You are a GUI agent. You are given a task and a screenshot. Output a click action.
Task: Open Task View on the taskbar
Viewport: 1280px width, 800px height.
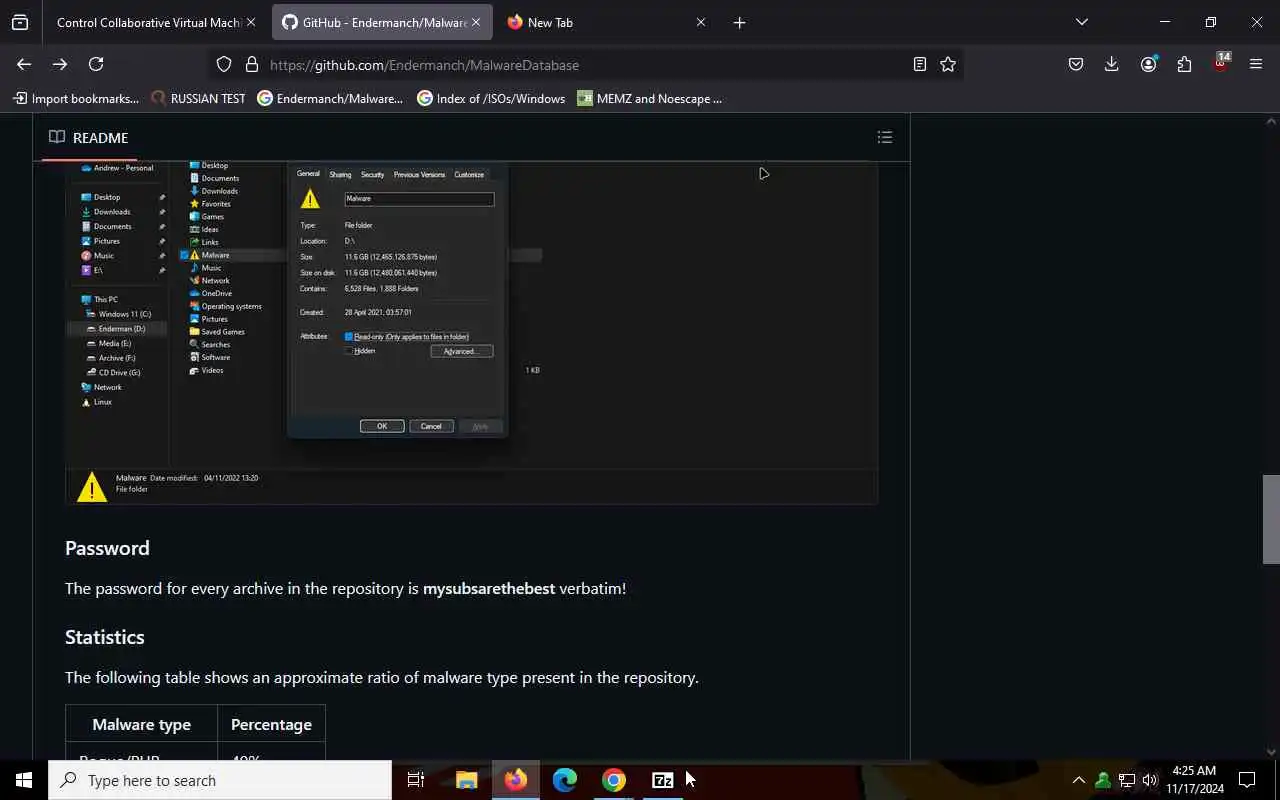416,780
